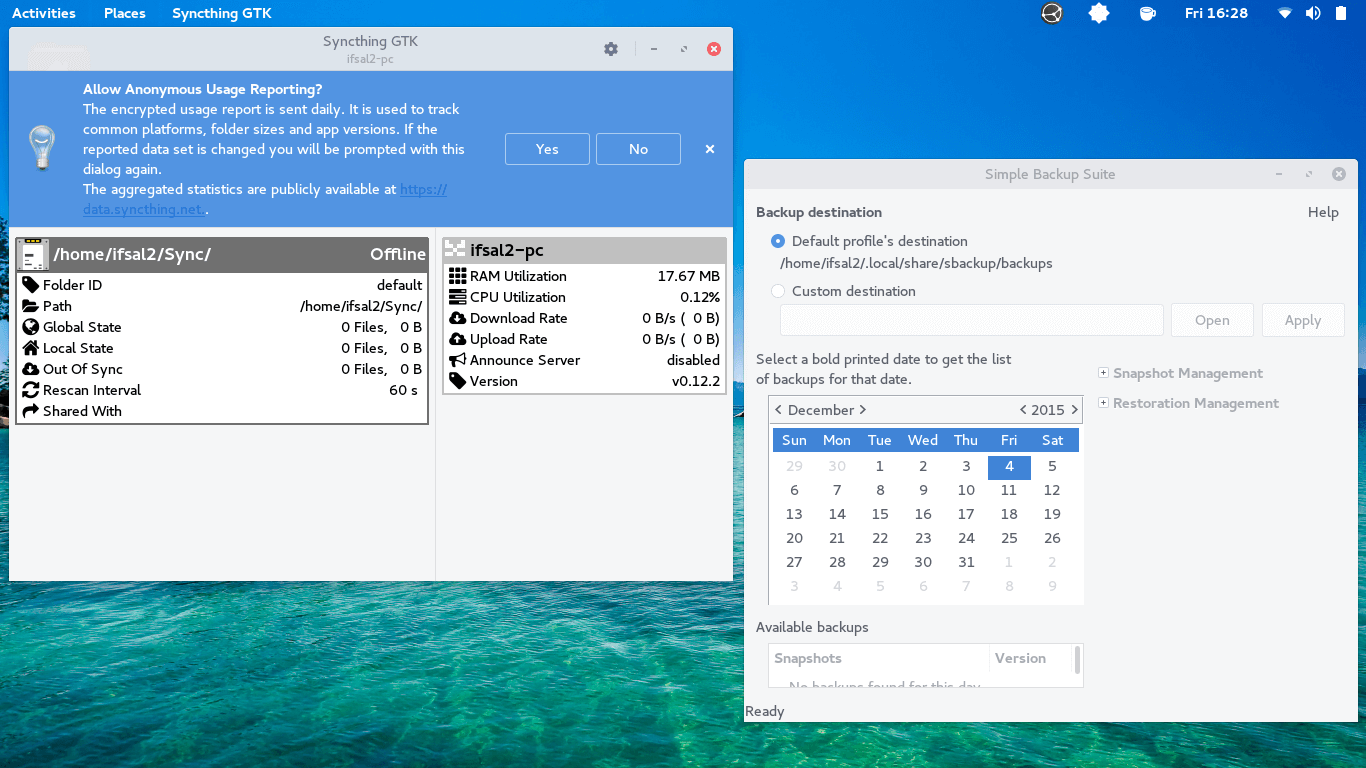Screen dimensions: 1366x768
Task: Open Syncthing GTK settings gear menu
Action: coord(611,48)
